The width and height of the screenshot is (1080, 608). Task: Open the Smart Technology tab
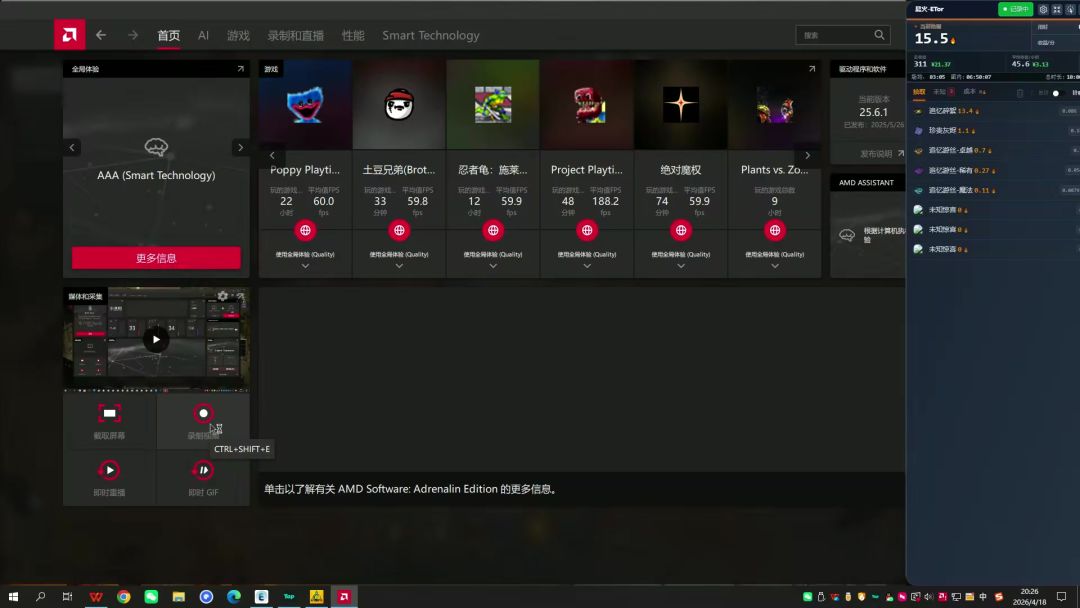tap(430, 35)
